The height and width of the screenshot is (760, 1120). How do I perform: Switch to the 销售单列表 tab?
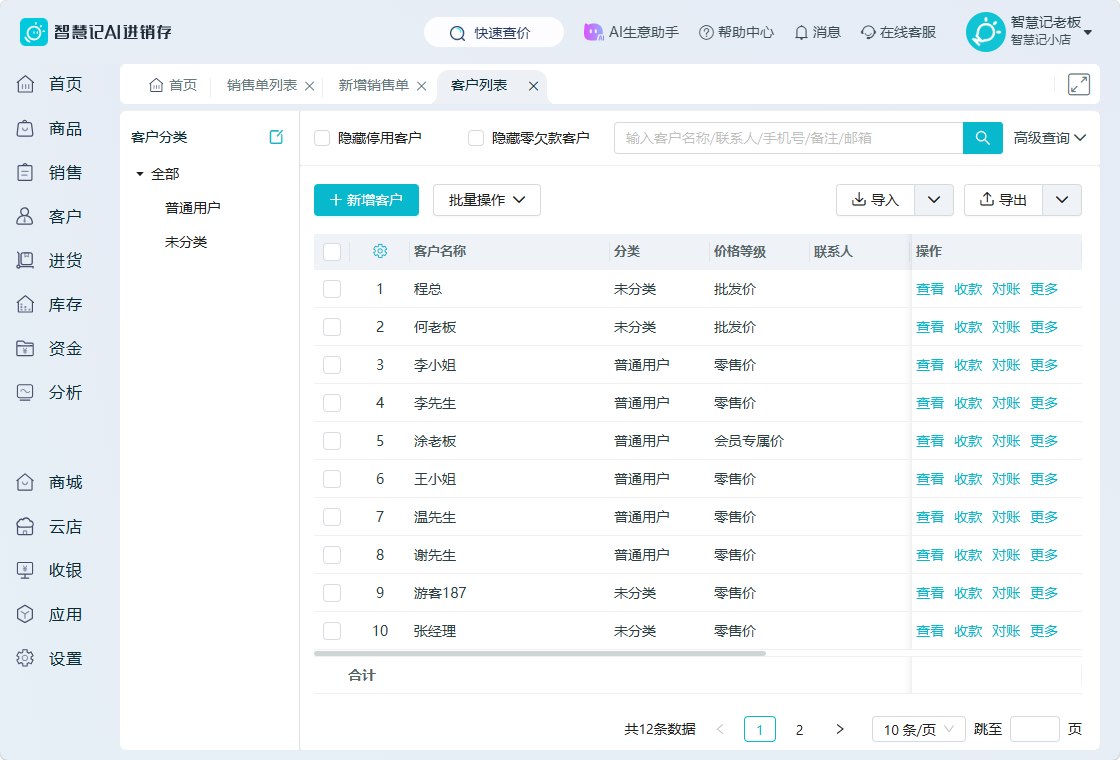(x=261, y=86)
